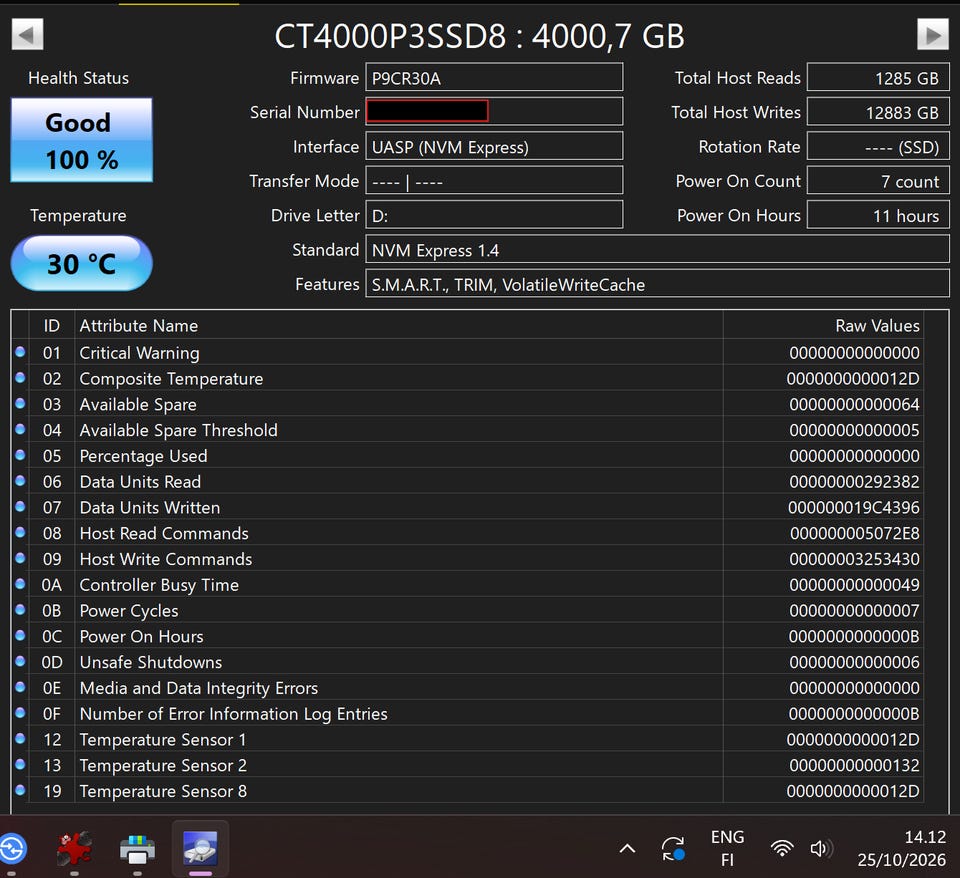Image resolution: width=960 pixels, height=878 pixels.
Task: Select the Media and Data Integrity Errors row
Action: point(468,688)
